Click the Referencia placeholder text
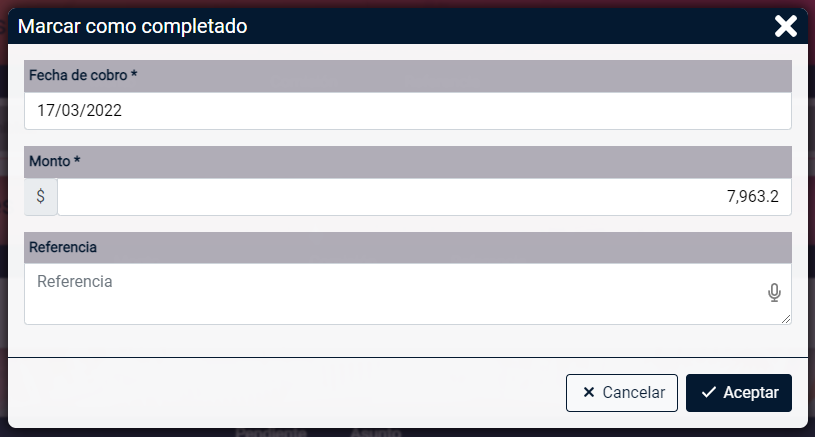Image resolution: width=815 pixels, height=437 pixels. click(x=74, y=281)
